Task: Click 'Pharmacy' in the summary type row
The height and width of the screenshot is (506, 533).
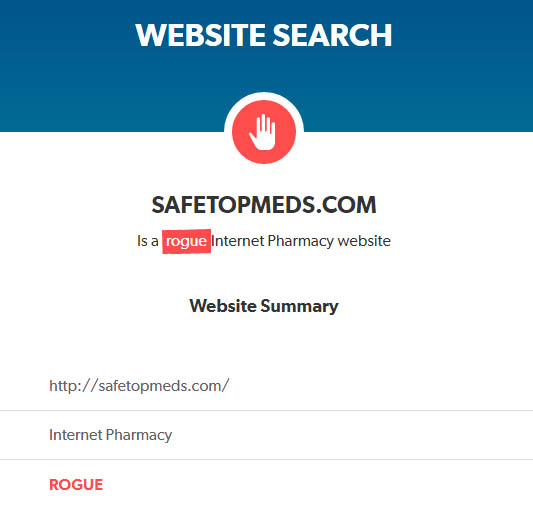Action: click(x=139, y=435)
